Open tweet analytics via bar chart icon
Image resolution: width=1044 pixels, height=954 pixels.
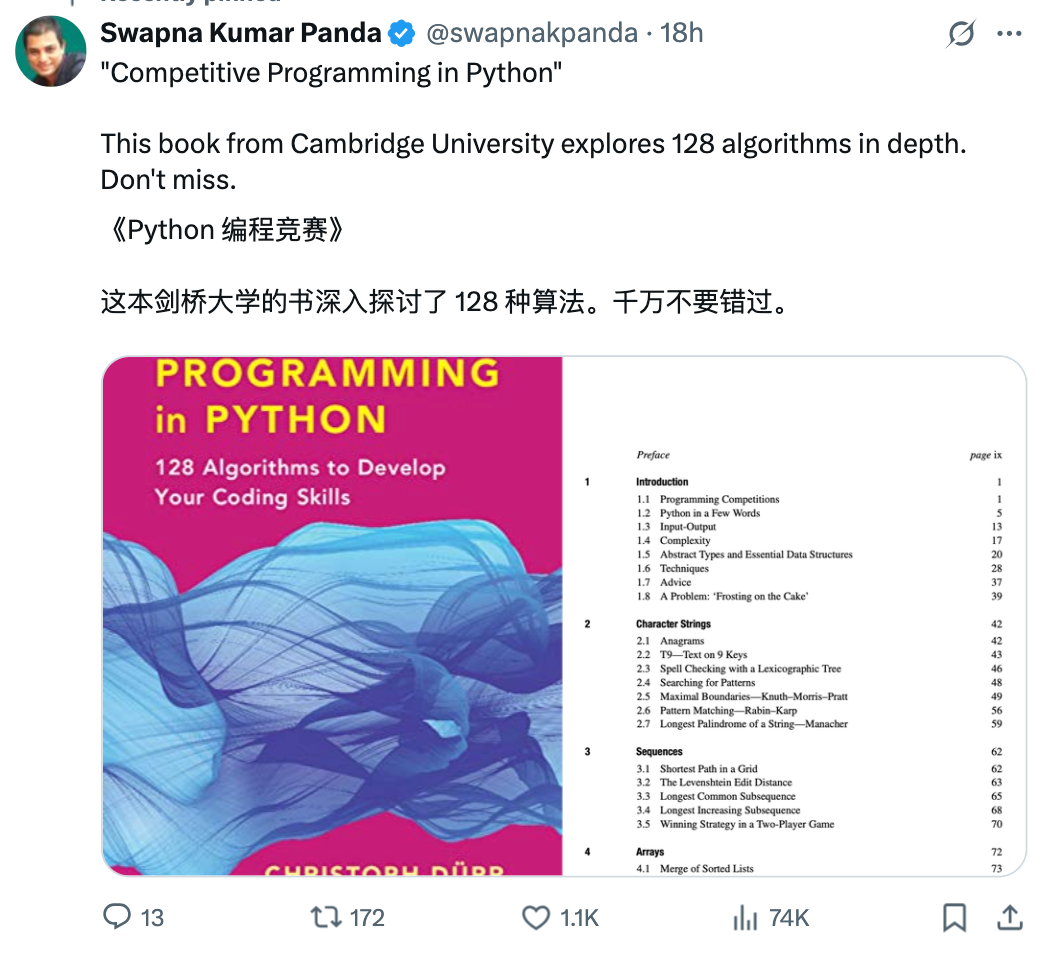744,916
